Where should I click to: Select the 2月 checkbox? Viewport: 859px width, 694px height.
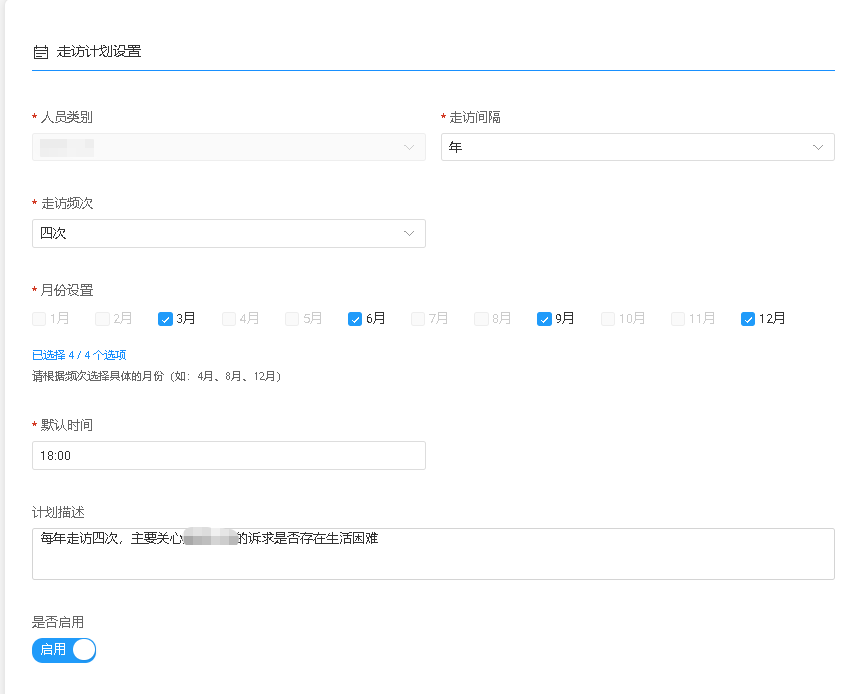click(100, 318)
